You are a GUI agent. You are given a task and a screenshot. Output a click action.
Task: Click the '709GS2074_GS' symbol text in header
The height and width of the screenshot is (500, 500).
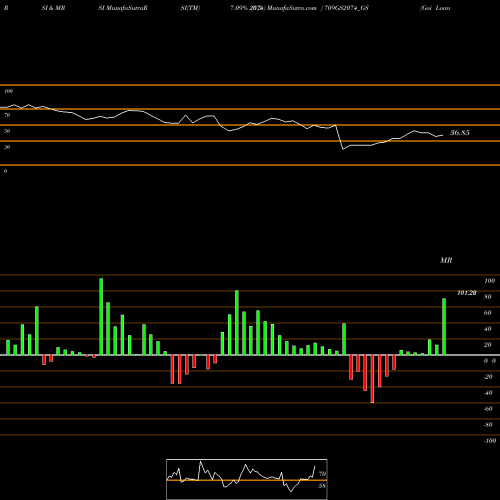coord(347,8)
